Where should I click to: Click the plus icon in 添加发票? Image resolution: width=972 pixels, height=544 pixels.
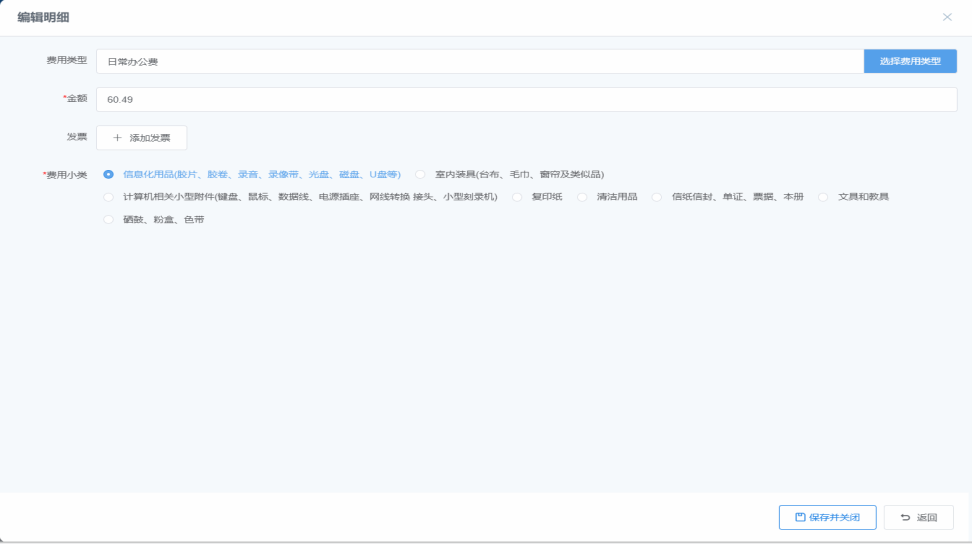pyautogui.click(x=117, y=138)
